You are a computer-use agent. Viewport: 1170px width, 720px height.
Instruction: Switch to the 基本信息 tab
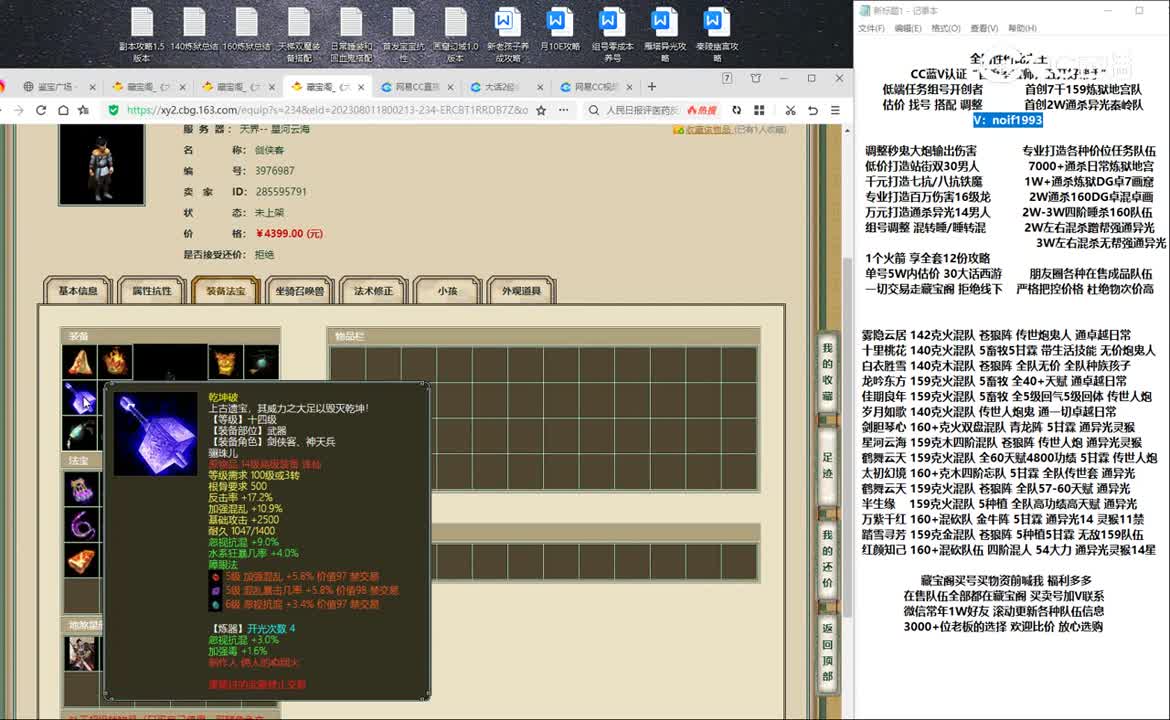pyautogui.click(x=78, y=291)
